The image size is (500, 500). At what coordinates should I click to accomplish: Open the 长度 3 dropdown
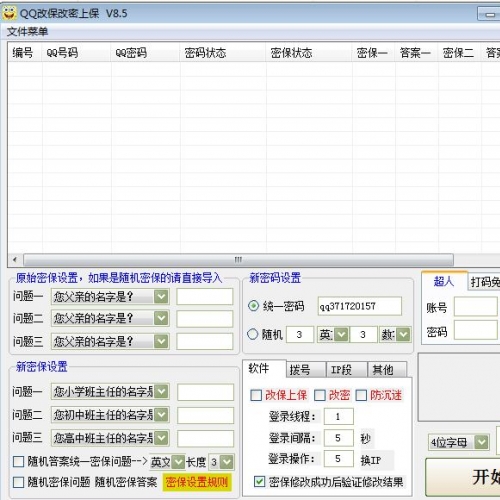pyautogui.click(x=227, y=462)
